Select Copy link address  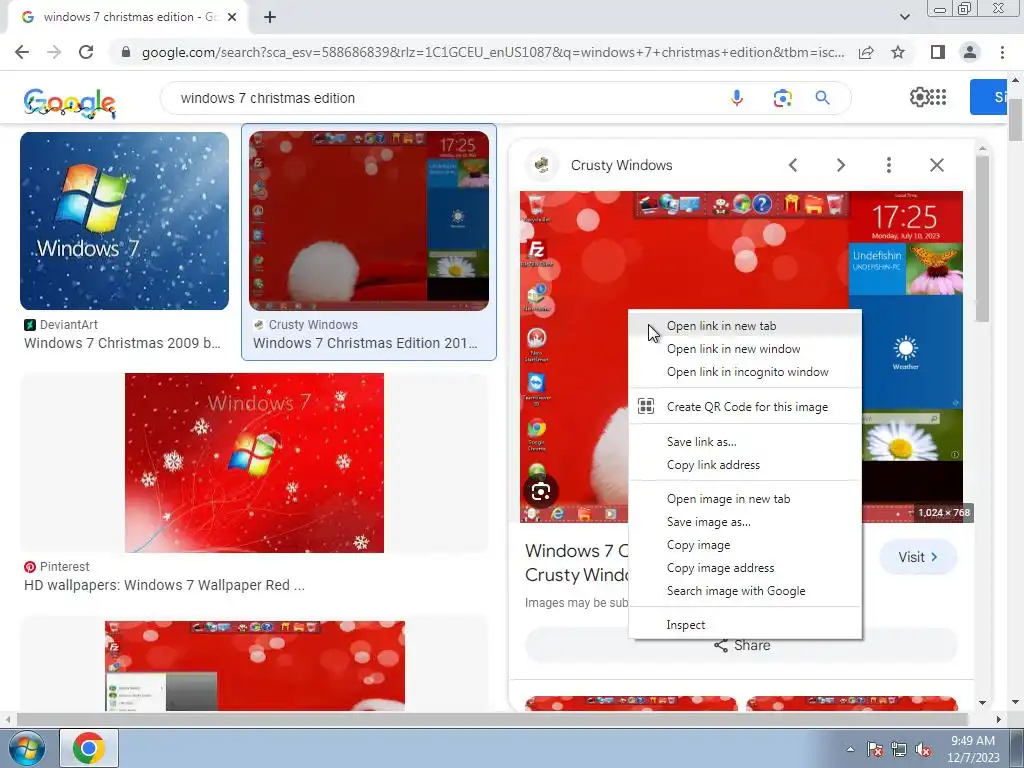coord(745,465)
